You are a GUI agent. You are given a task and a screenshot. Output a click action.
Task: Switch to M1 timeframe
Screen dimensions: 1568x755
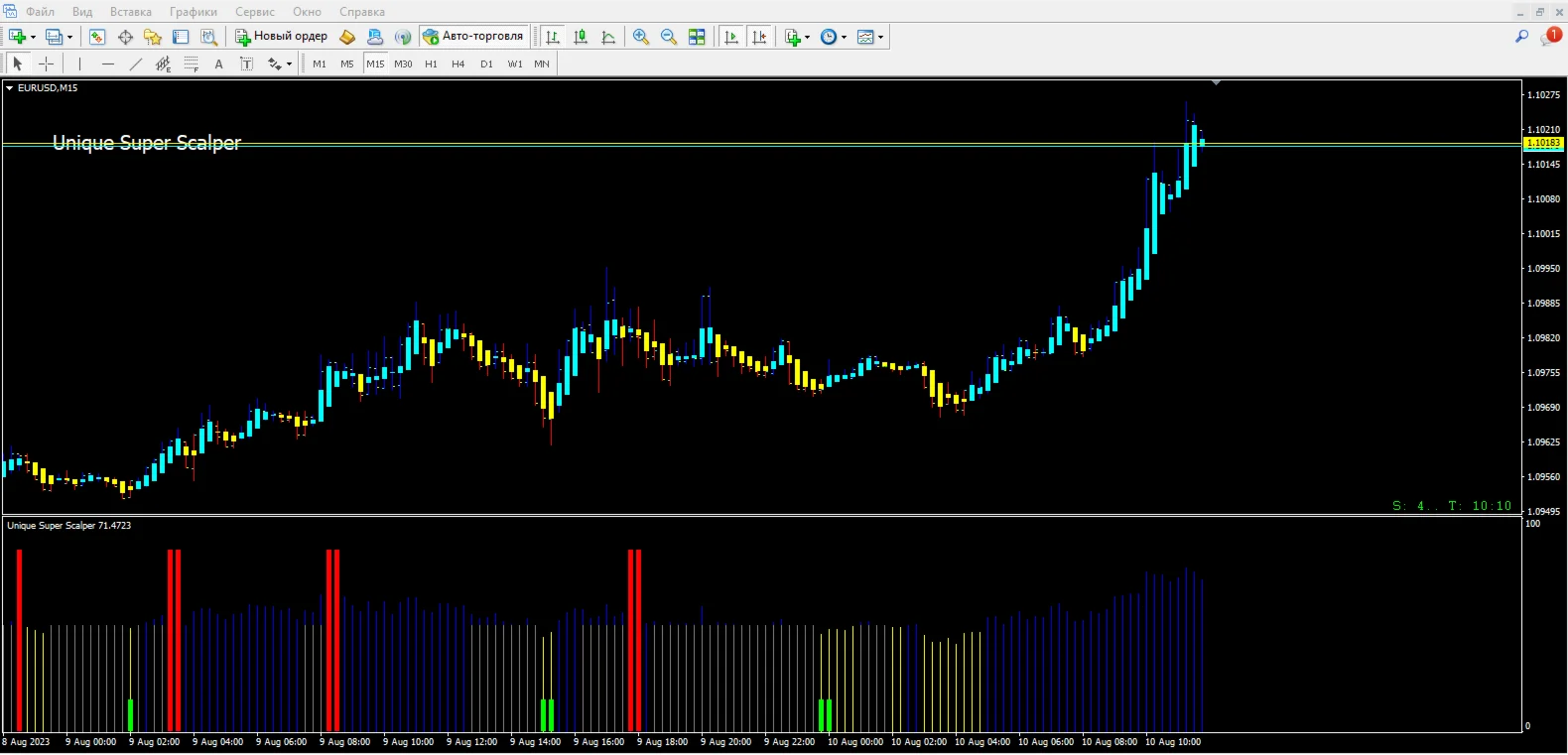320,63
